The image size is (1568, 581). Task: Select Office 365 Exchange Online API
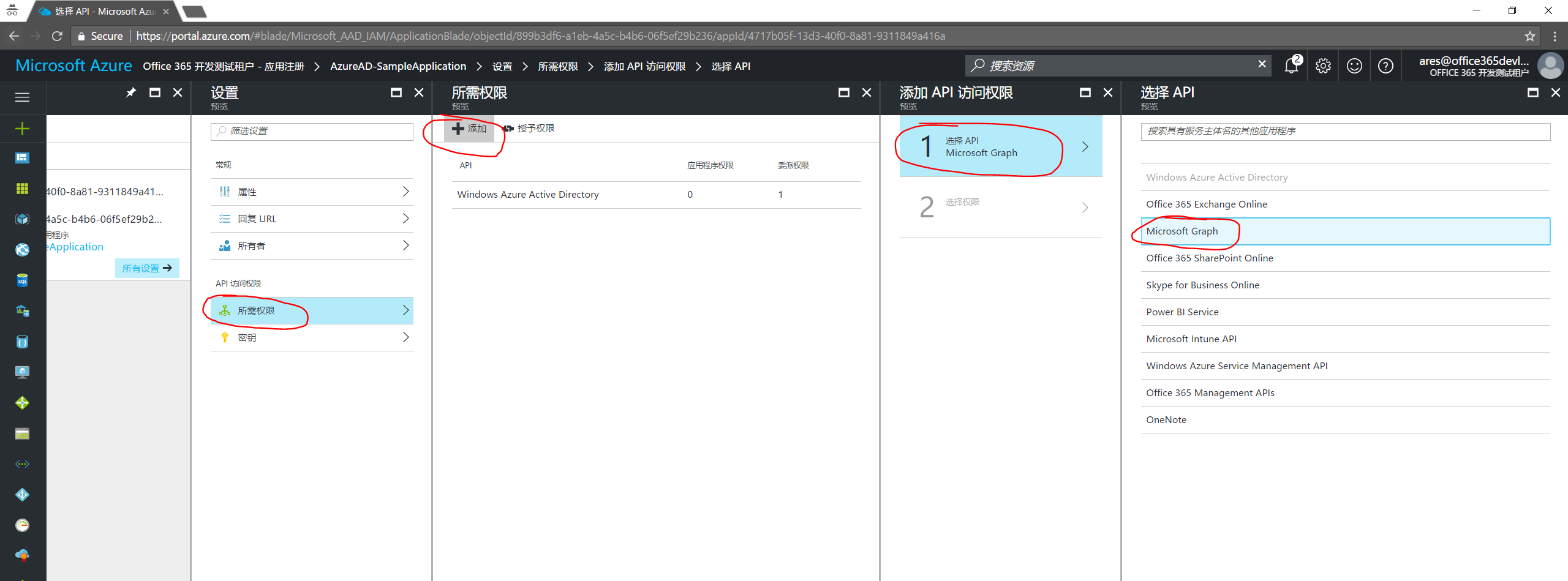coord(1345,204)
